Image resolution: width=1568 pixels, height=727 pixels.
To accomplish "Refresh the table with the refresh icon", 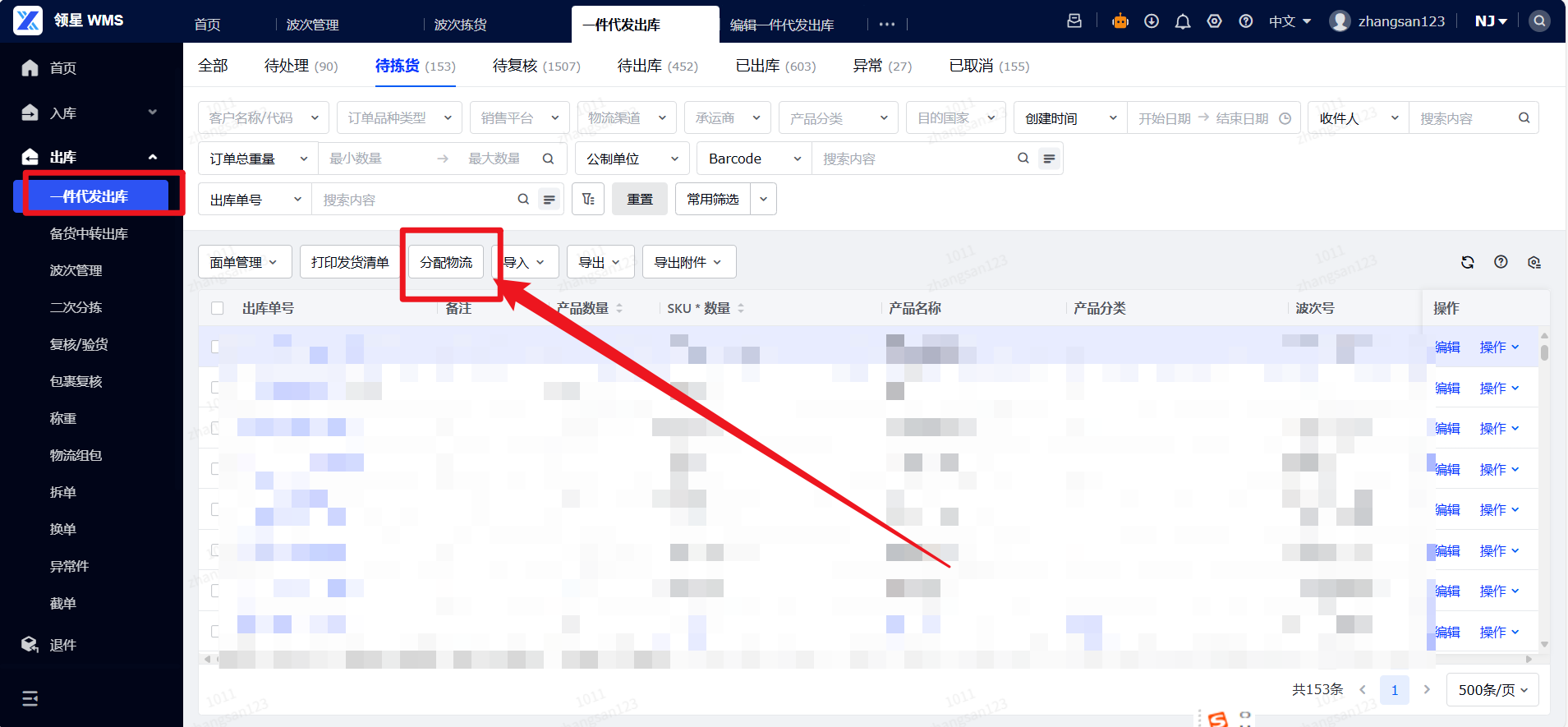I will [x=1468, y=262].
